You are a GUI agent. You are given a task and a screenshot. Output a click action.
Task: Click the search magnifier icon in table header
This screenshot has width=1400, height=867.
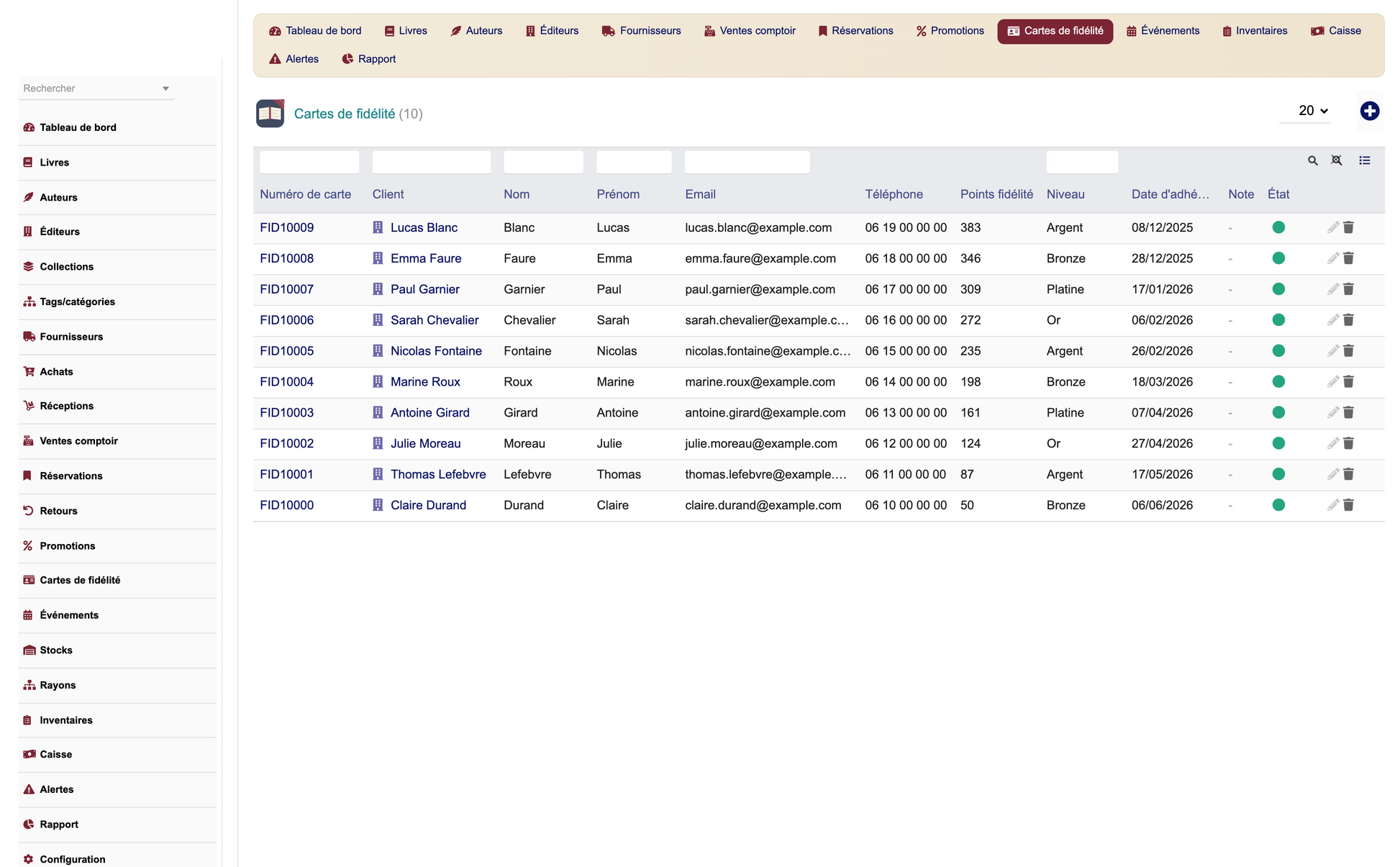pos(1312,161)
